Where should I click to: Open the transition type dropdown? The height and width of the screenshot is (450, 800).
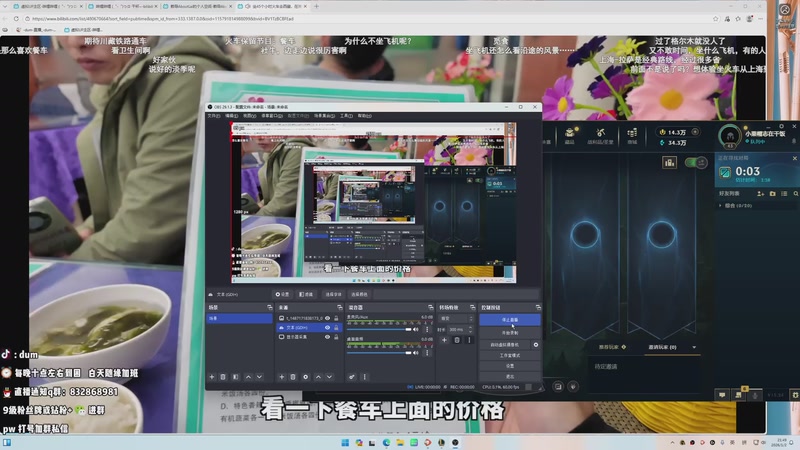pos(456,318)
